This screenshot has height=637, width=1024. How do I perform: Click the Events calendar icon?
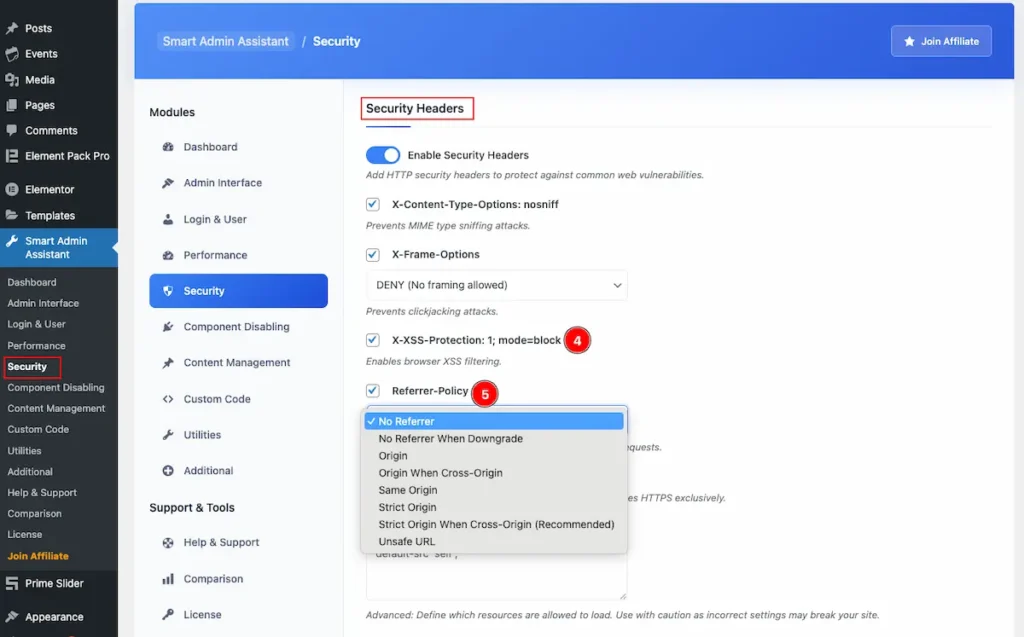[12, 54]
